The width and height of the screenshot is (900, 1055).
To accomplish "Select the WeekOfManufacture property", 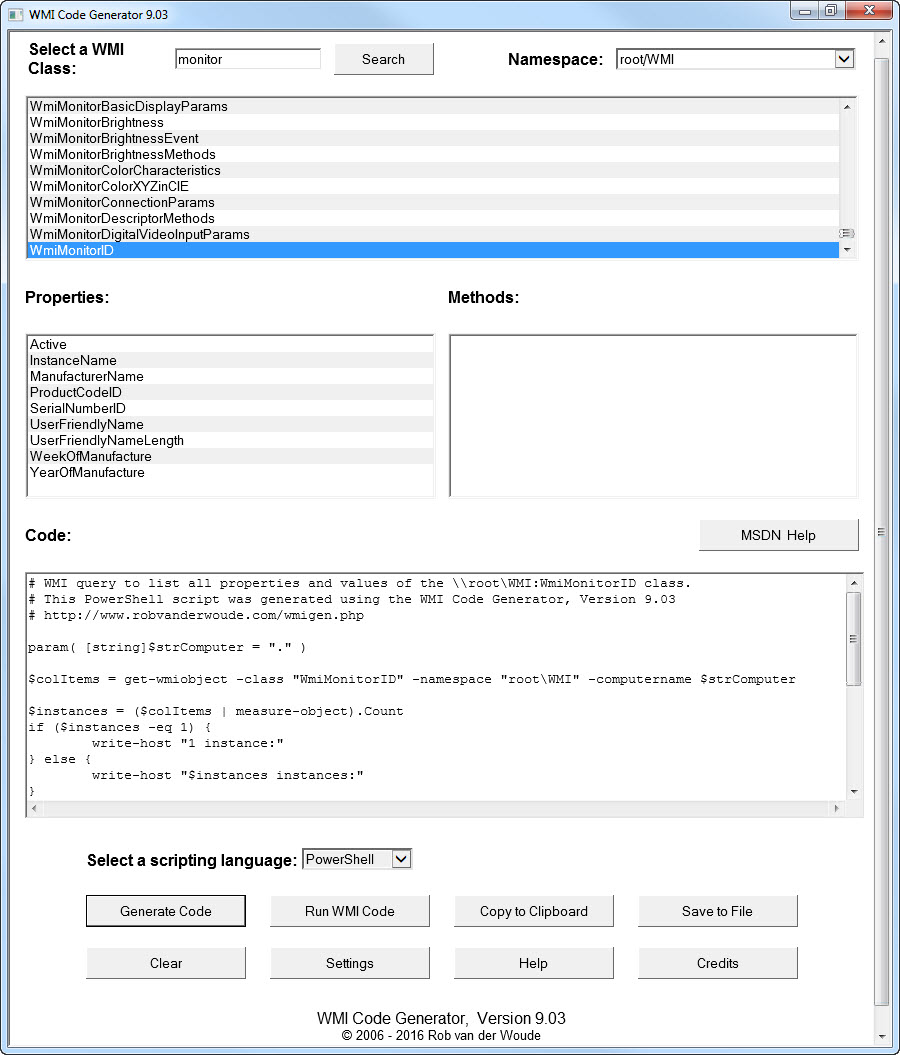I will (x=230, y=457).
